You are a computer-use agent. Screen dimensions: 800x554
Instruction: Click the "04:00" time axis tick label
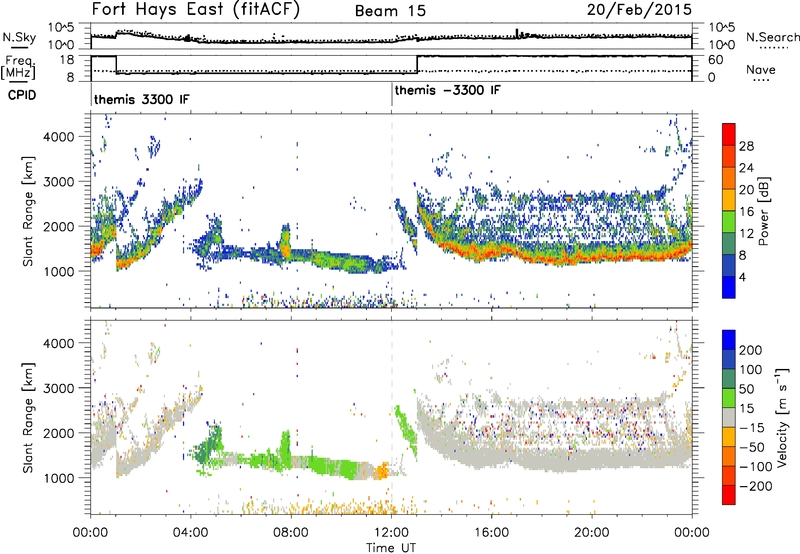pos(191,533)
